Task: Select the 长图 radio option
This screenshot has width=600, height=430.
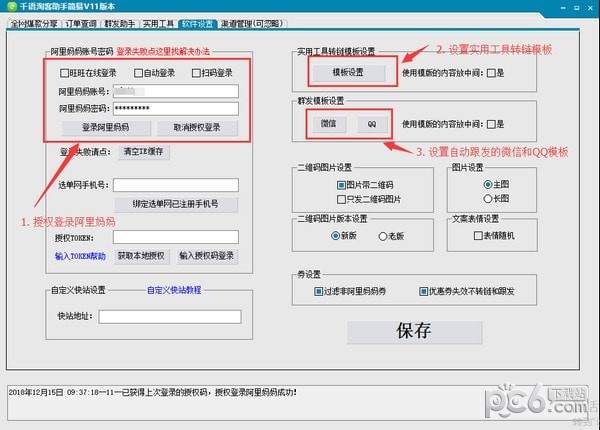Action: 486,198
